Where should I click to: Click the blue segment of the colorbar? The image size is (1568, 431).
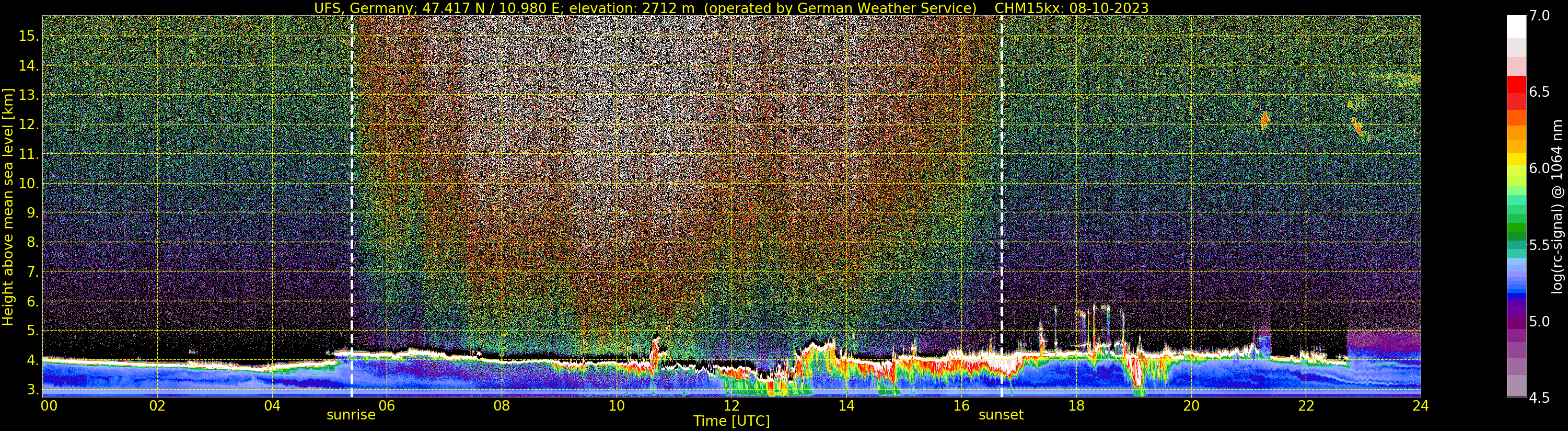(x=1516, y=295)
